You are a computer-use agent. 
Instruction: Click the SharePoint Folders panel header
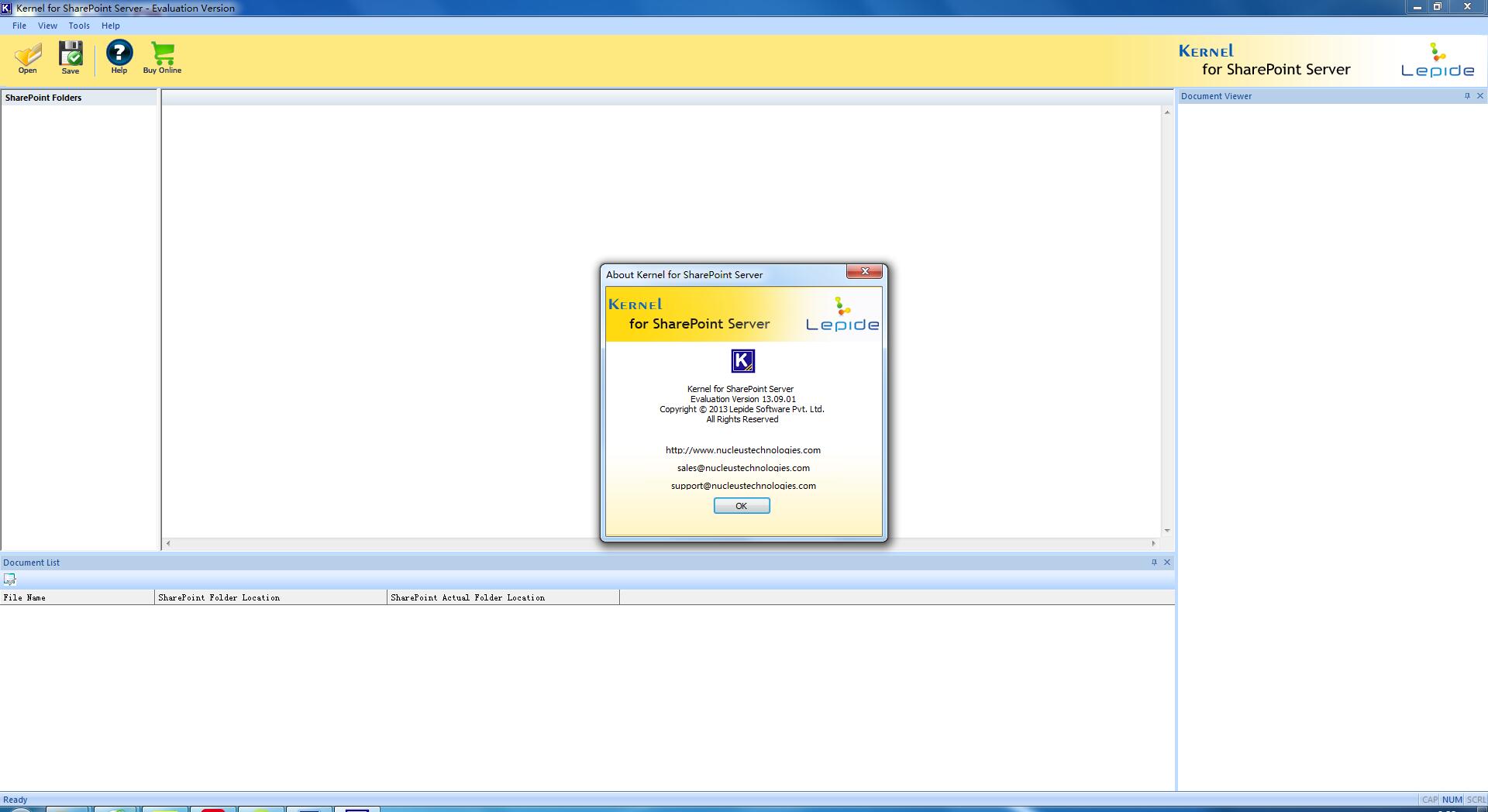79,98
